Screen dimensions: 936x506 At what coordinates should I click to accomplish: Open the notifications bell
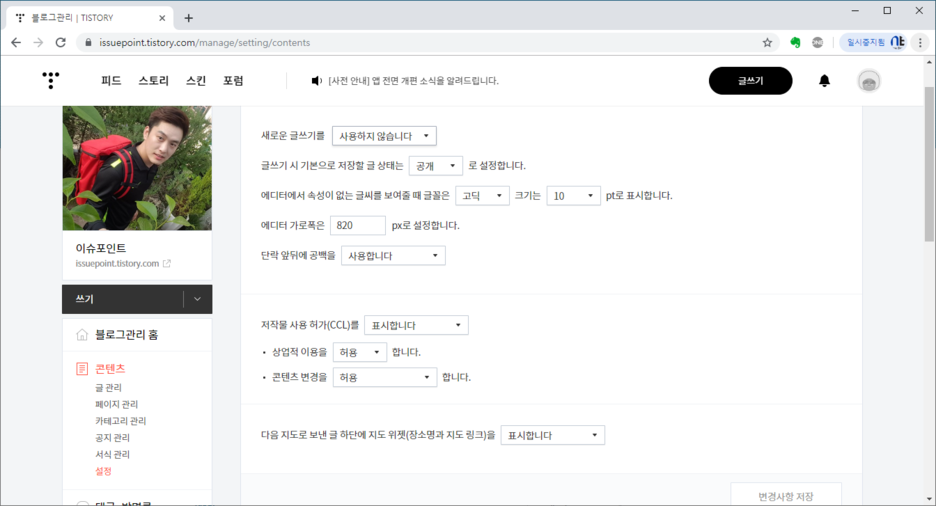click(x=824, y=81)
